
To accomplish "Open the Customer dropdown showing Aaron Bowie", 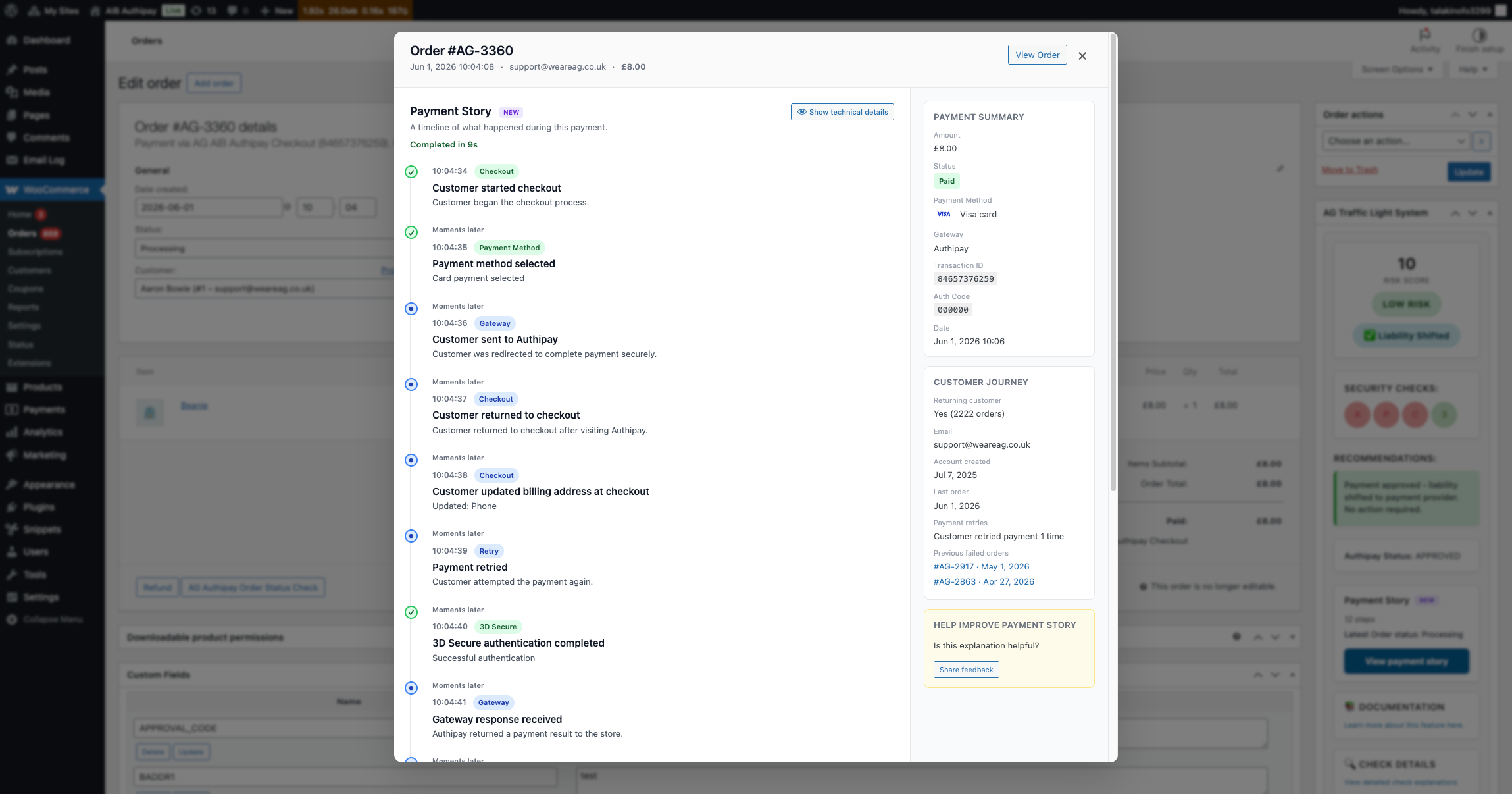I will click(x=263, y=288).
